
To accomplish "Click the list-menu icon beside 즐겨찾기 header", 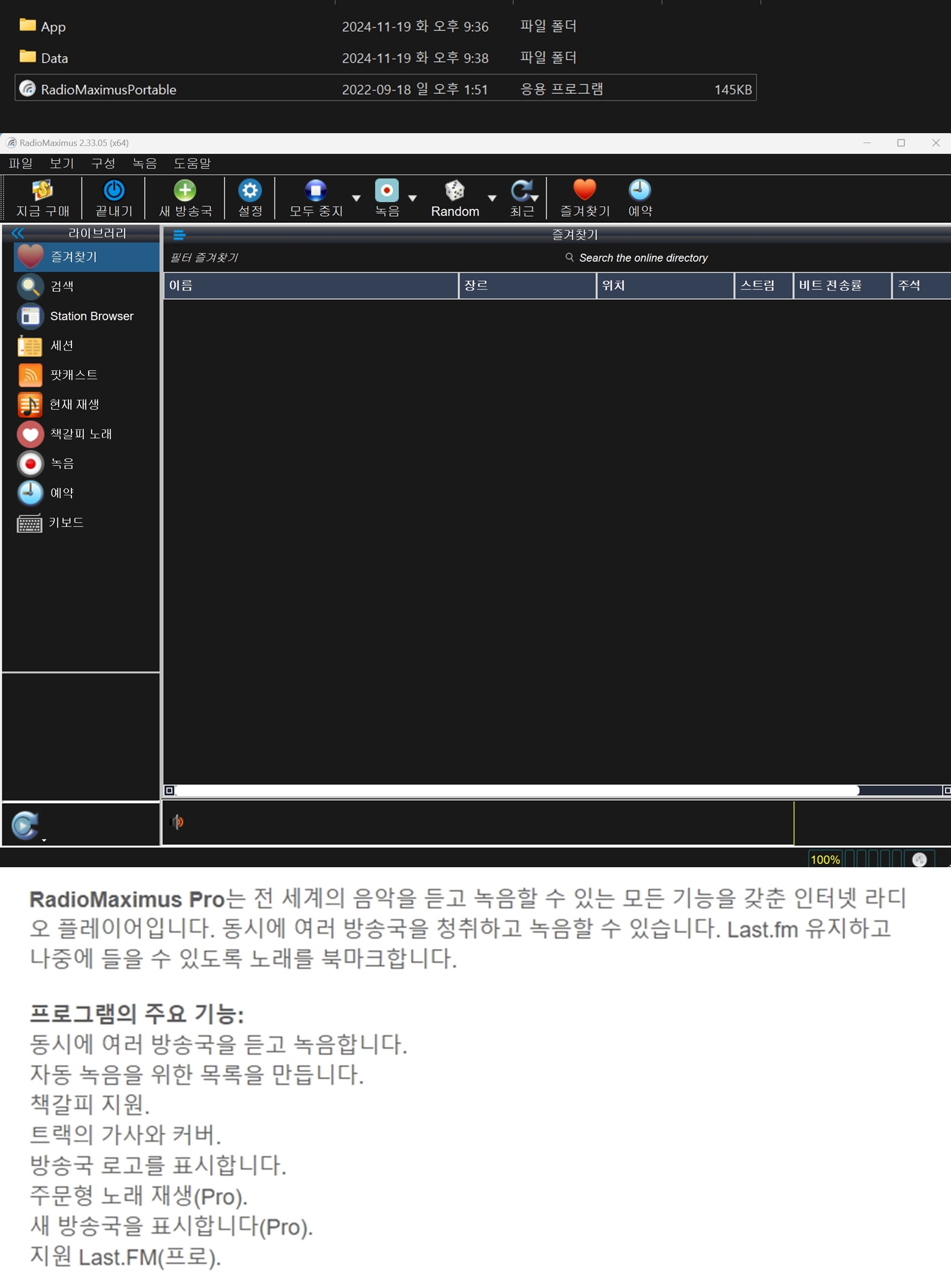I will (179, 235).
